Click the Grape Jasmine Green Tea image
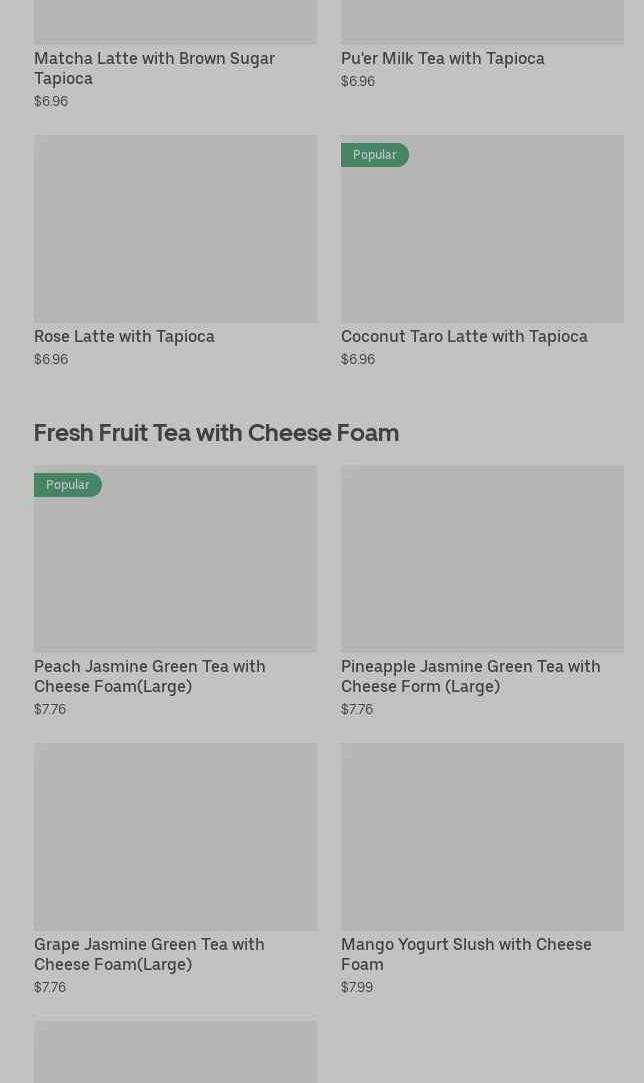 pyautogui.click(x=175, y=836)
